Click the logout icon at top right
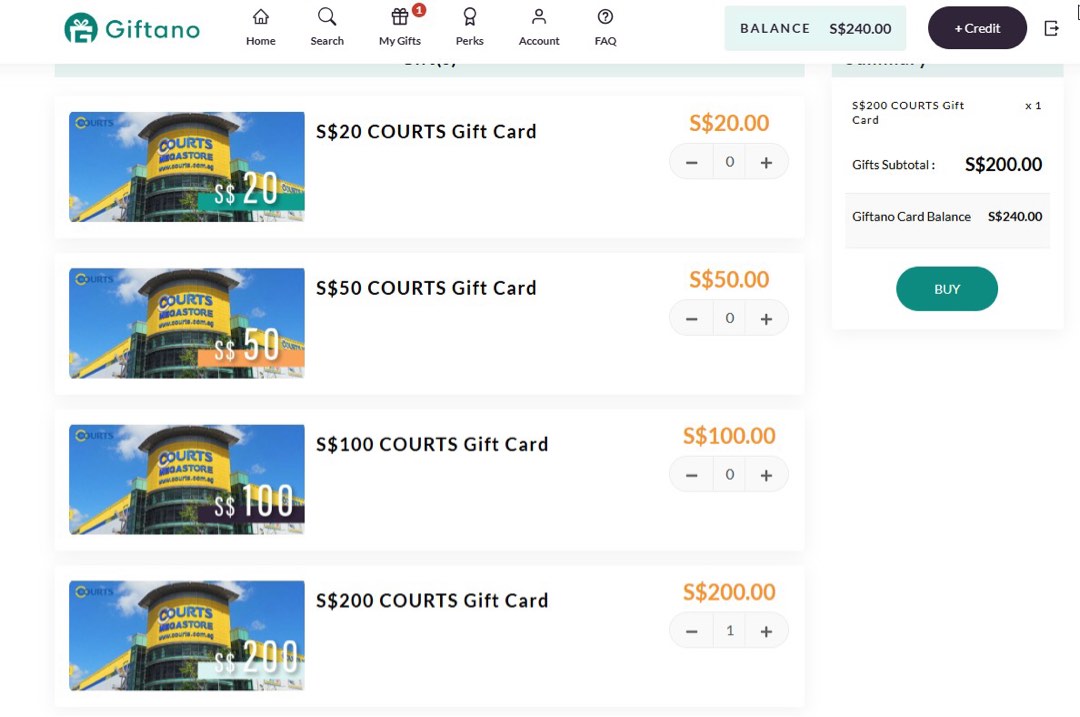This screenshot has height=717, width=1080. coord(1052,29)
